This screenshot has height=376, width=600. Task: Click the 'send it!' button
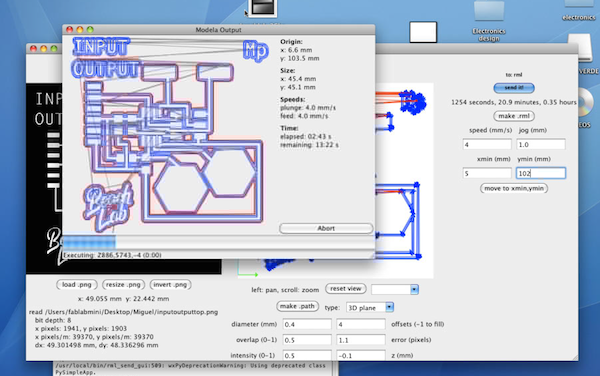pyautogui.click(x=514, y=88)
